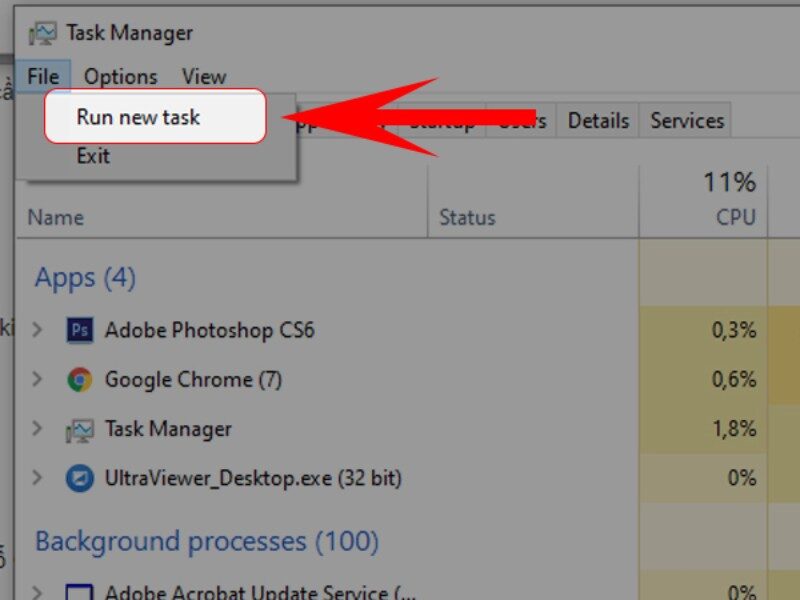Sort processes by the CPU column
800x600 pixels.
(x=737, y=216)
